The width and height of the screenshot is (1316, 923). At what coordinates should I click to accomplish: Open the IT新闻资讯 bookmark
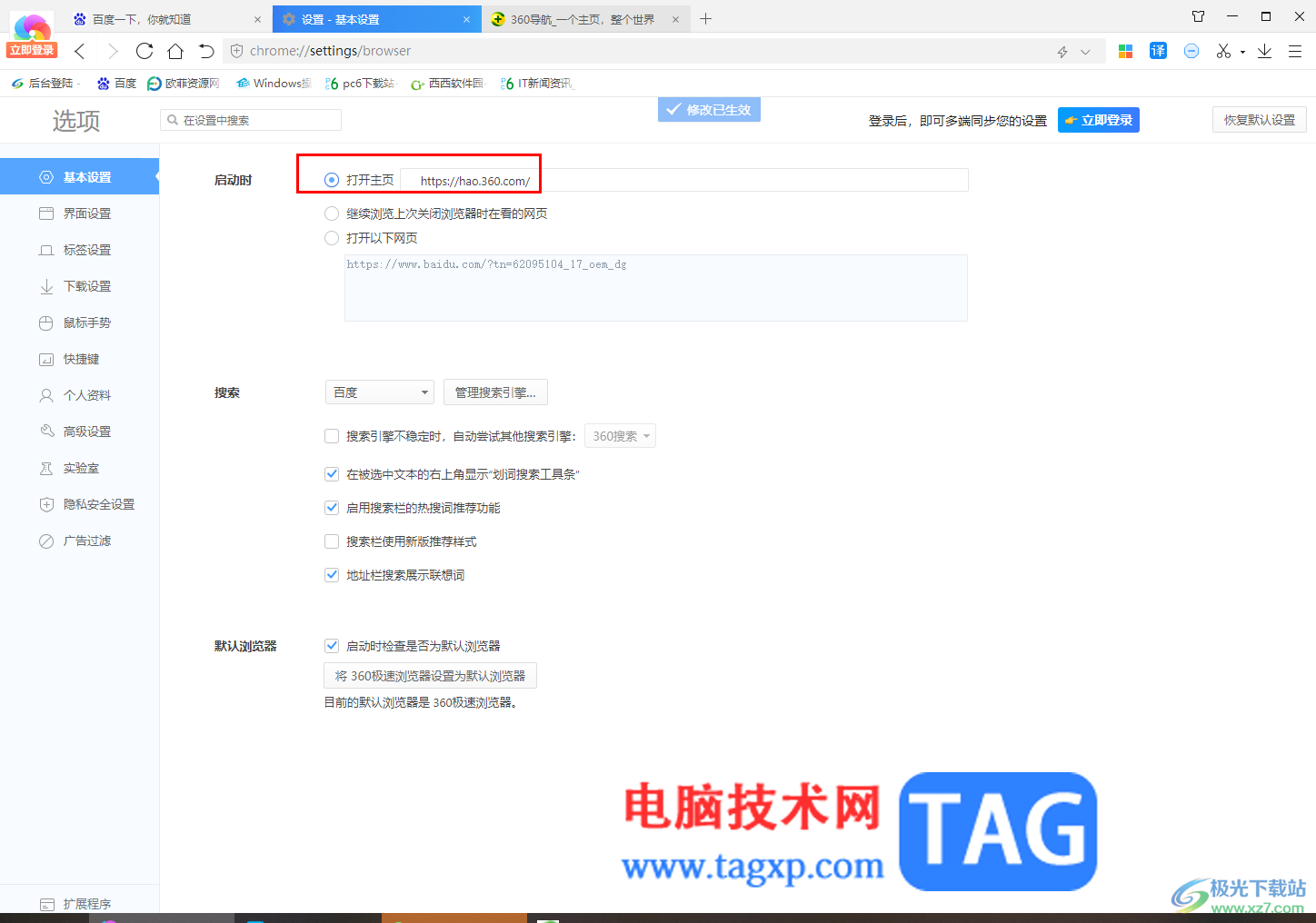[537, 84]
